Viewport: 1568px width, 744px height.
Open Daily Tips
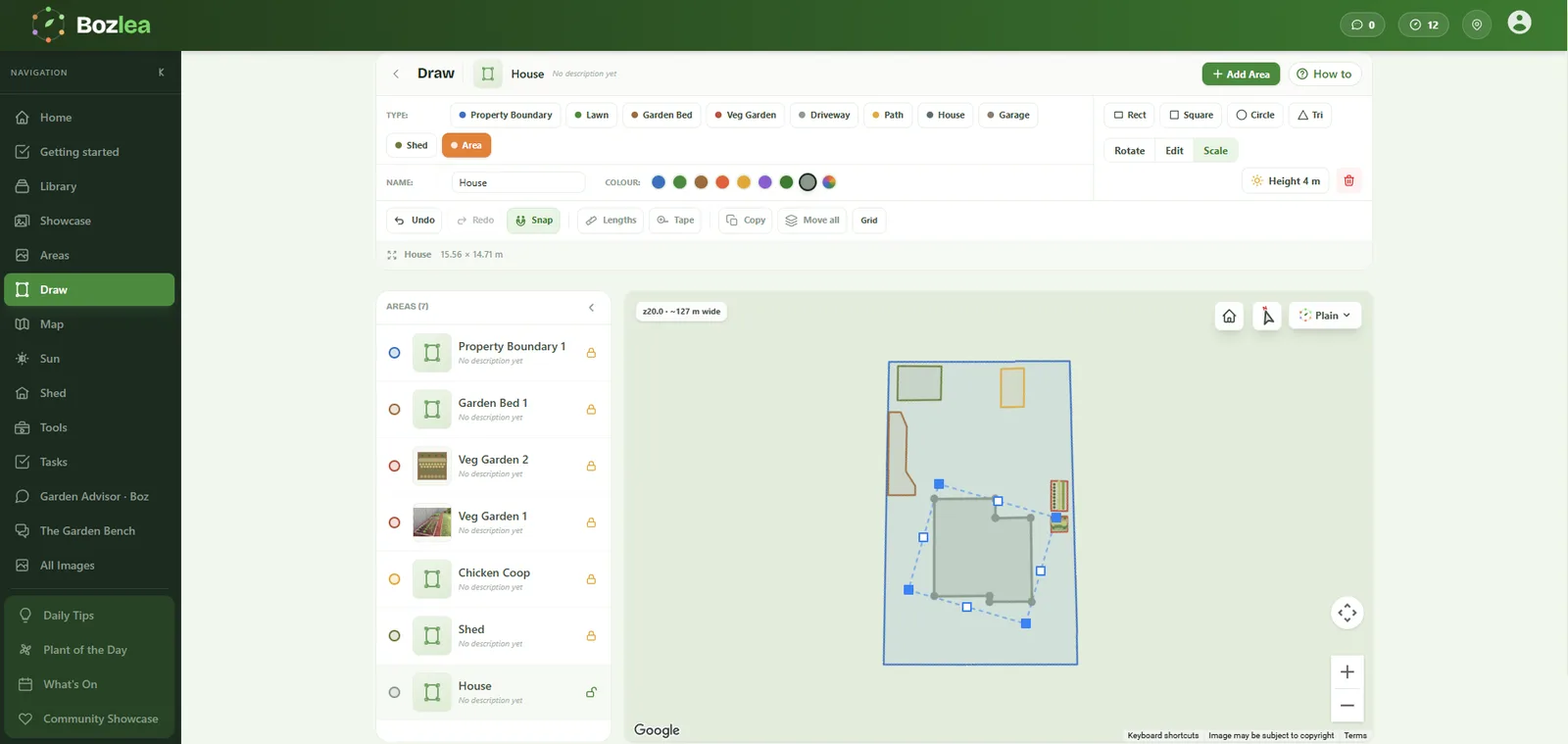click(89, 616)
